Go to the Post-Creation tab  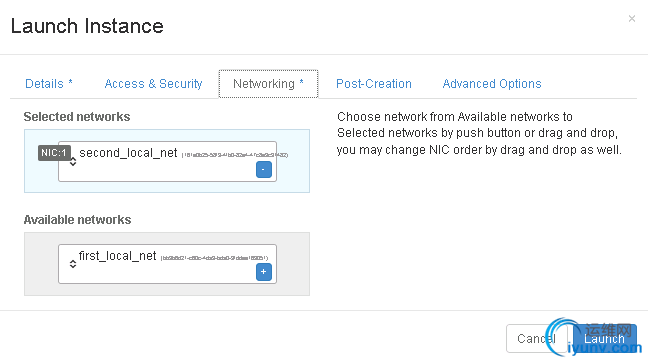click(374, 84)
